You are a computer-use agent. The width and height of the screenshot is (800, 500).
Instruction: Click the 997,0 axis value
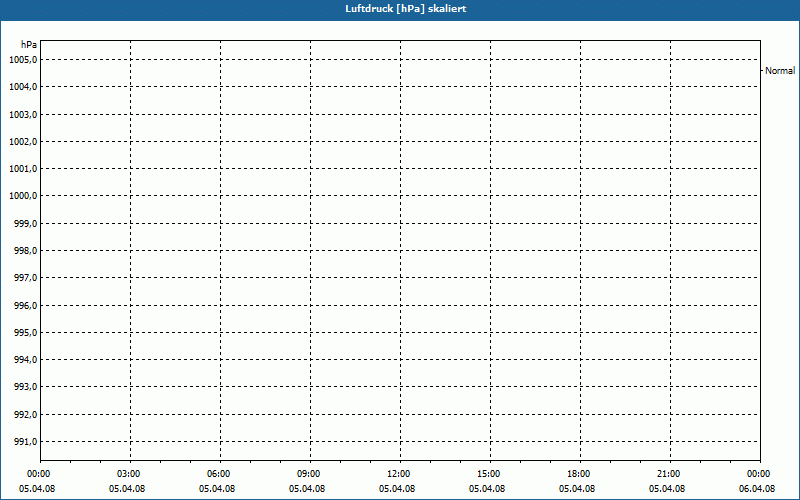point(26,278)
